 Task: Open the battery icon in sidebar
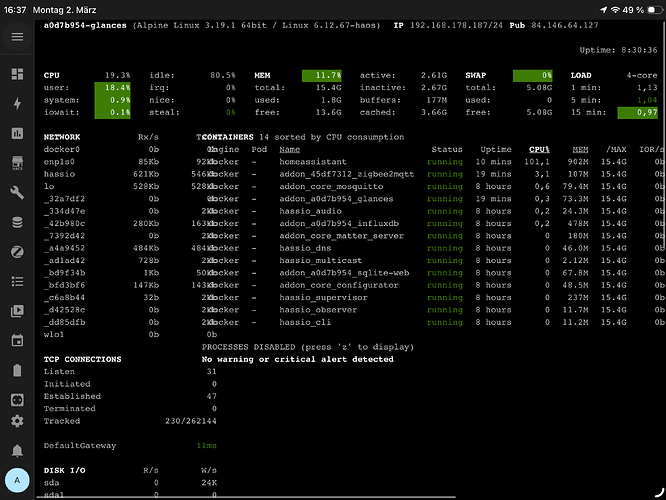click(17, 370)
